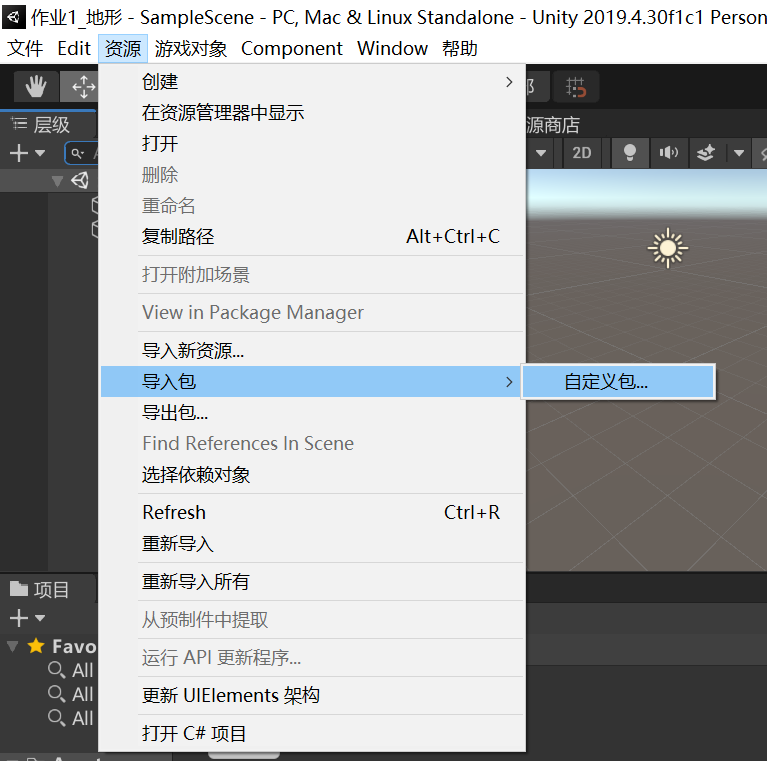Open hierarchy create plus dropdown
The width and height of the screenshot is (767, 761).
27,153
